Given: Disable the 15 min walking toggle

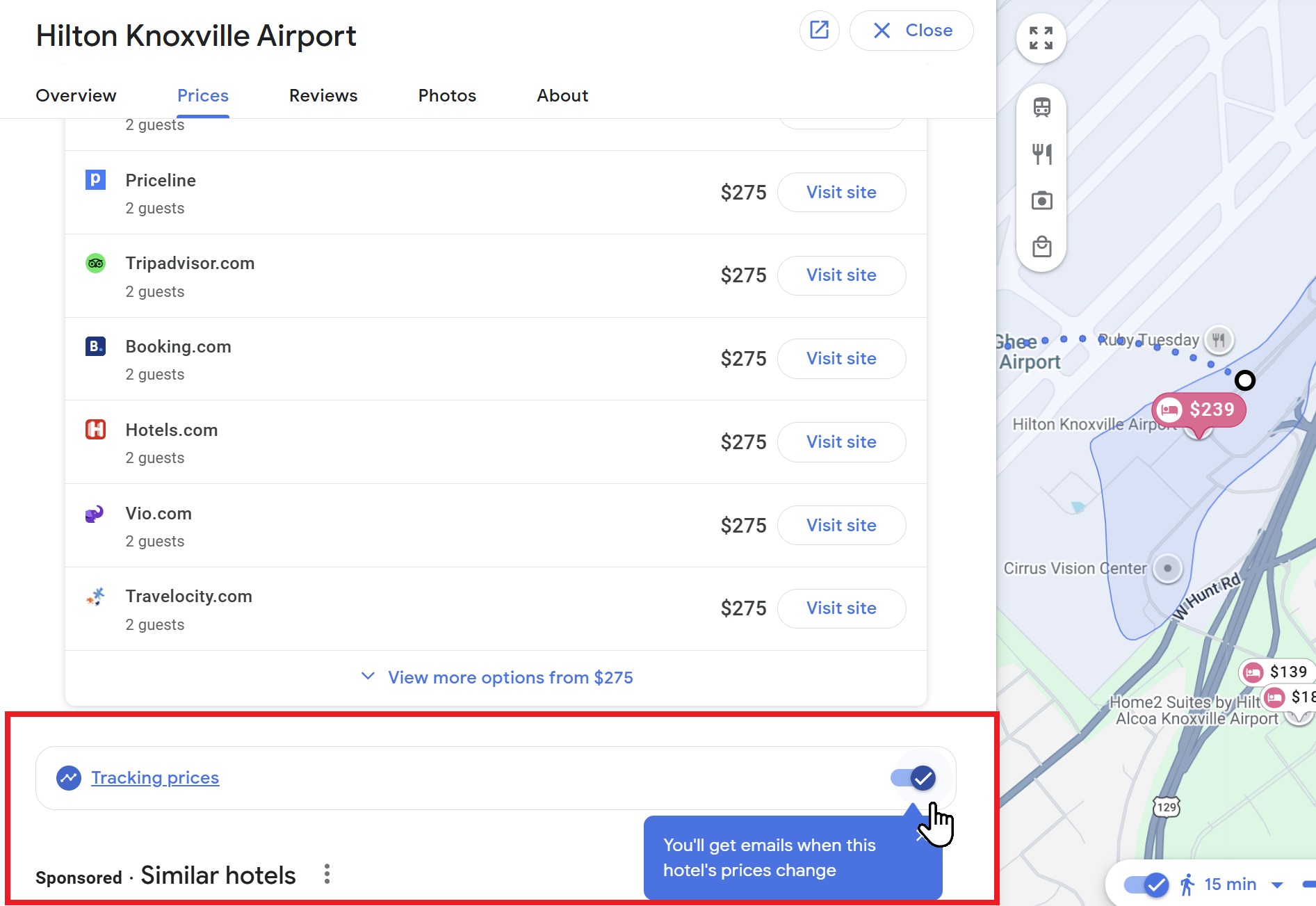Looking at the screenshot, I should (x=1146, y=884).
